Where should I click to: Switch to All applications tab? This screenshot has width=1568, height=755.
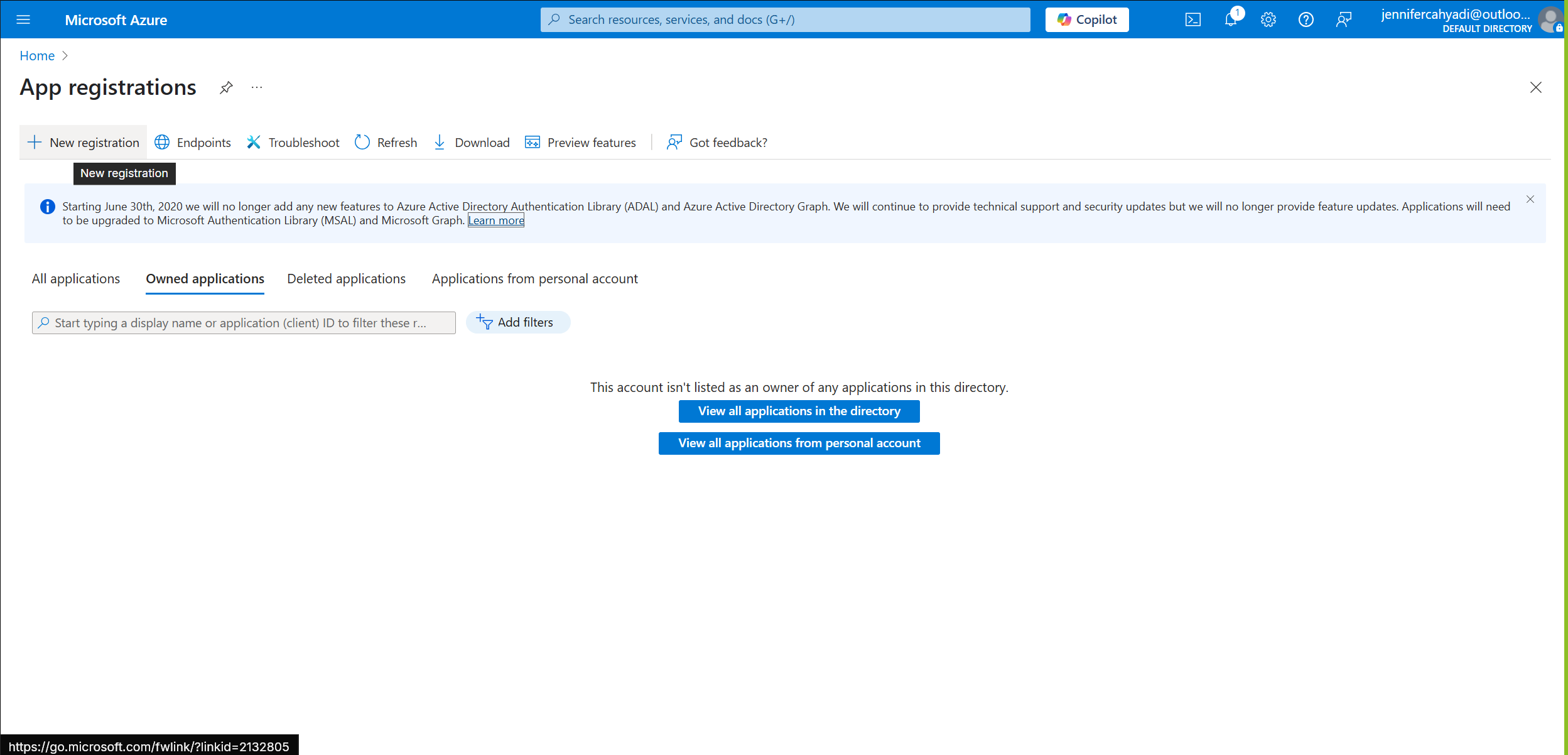tap(76, 279)
